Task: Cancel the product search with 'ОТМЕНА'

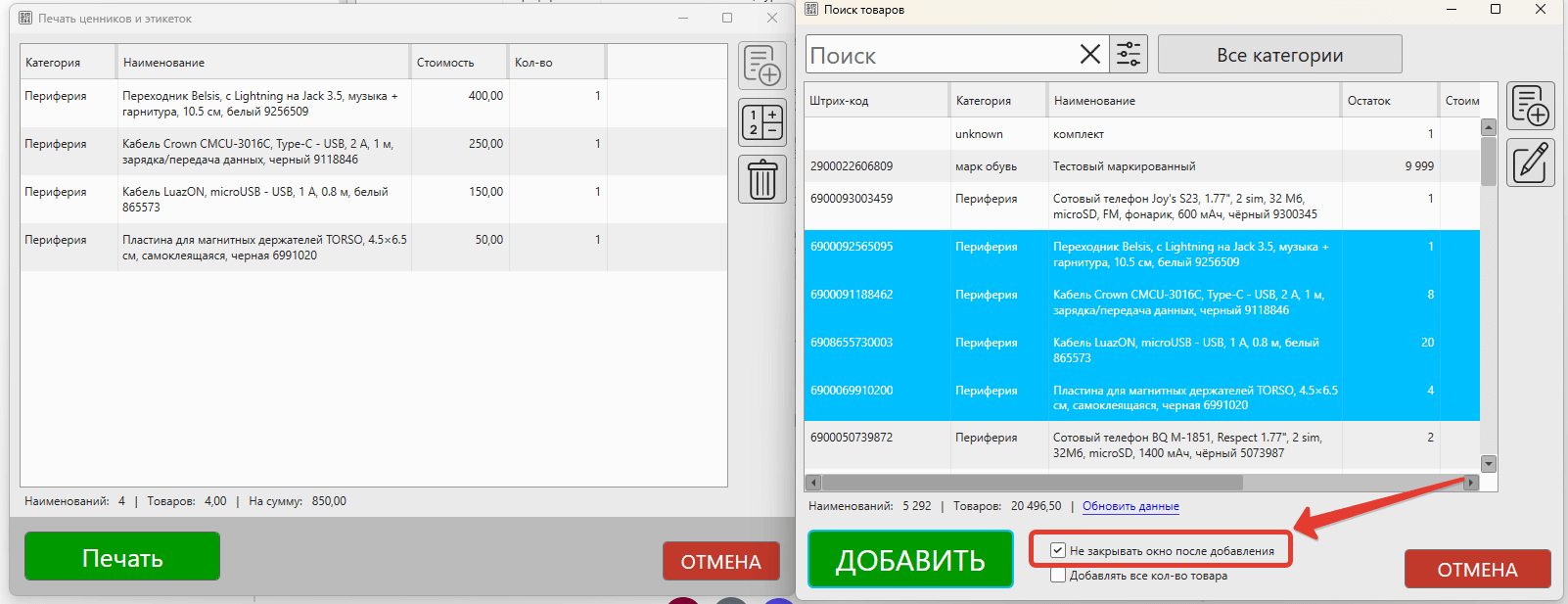Action: 1476,570
